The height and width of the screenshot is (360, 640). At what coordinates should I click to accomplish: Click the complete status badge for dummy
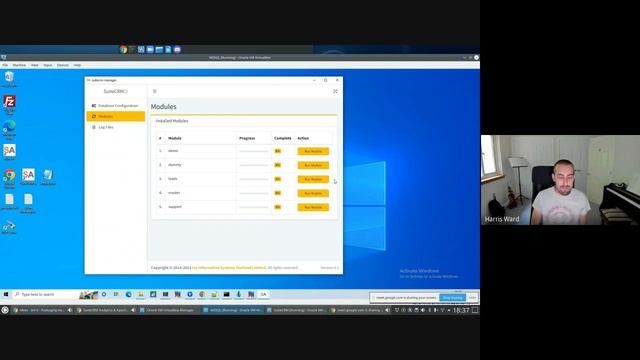point(278,165)
